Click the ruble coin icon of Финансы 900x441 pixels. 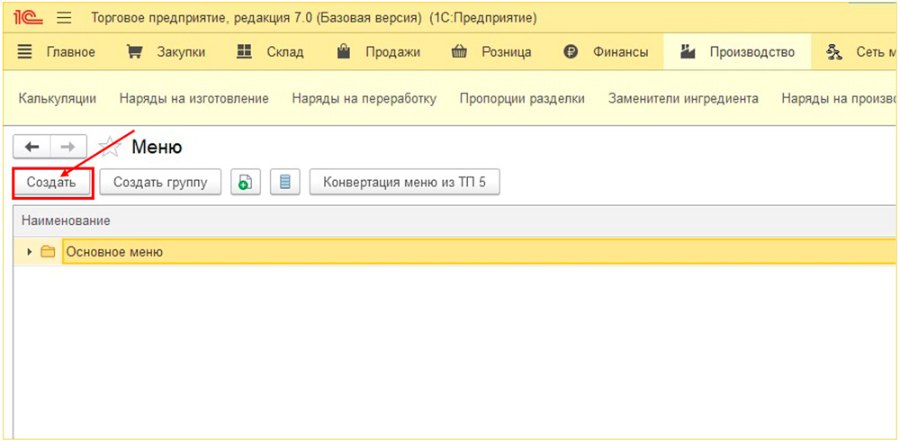click(x=570, y=52)
